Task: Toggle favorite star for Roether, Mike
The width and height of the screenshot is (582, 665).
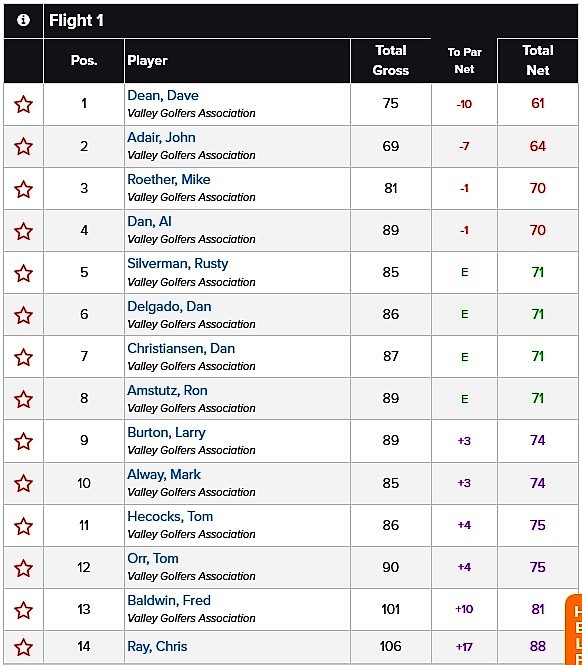Action: (x=23, y=189)
